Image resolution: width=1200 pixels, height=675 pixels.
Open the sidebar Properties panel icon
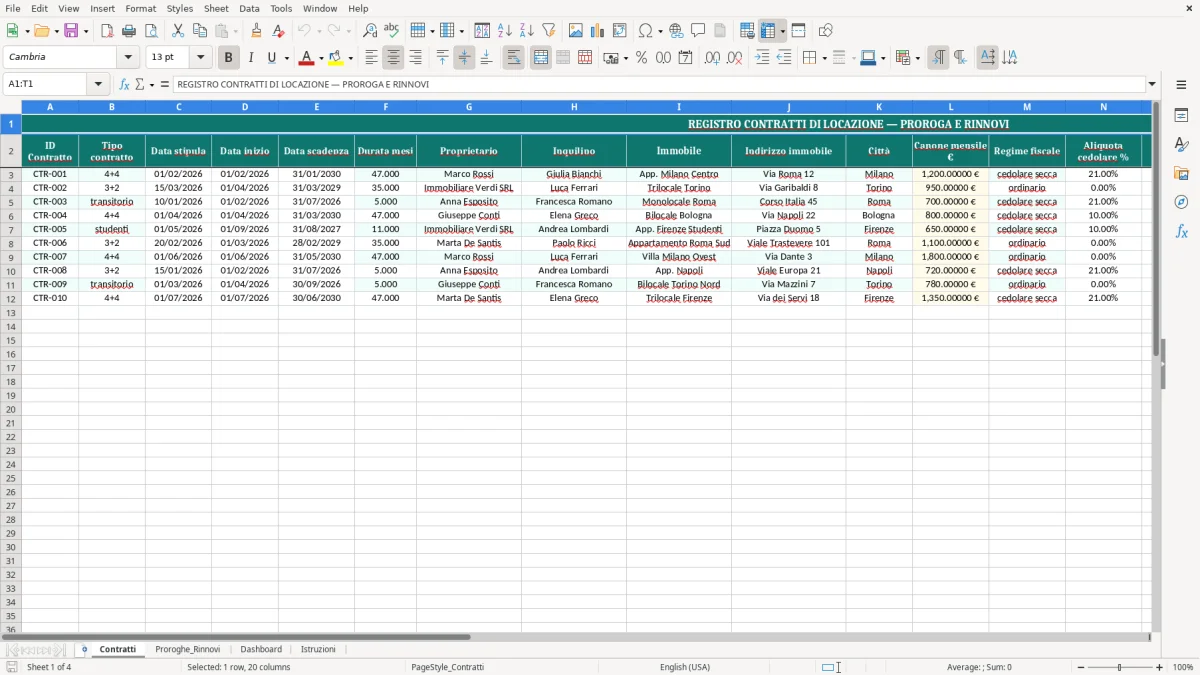[1181, 116]
